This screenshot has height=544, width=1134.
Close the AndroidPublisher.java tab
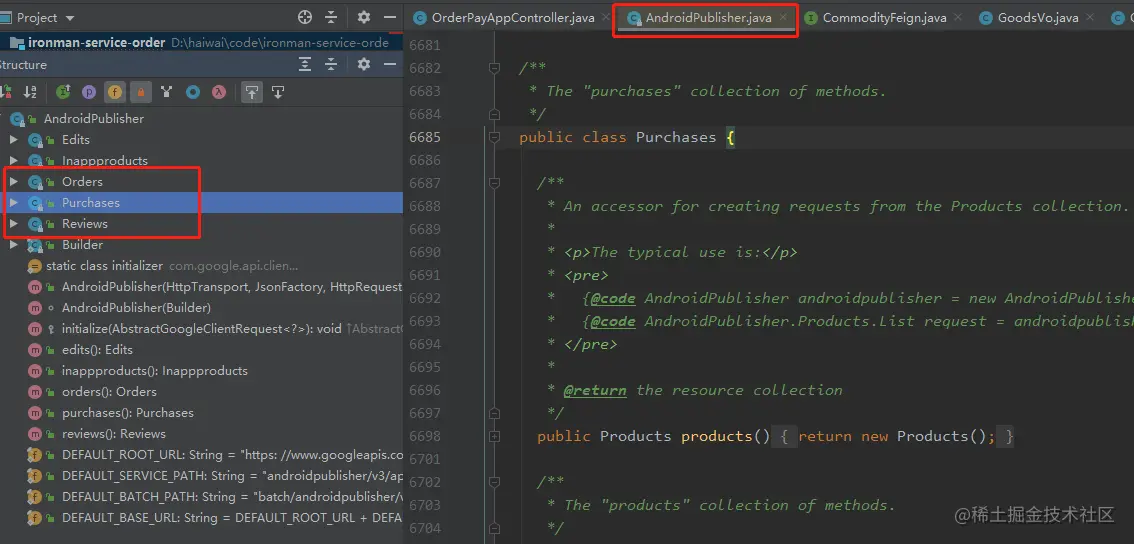[783, 17]
